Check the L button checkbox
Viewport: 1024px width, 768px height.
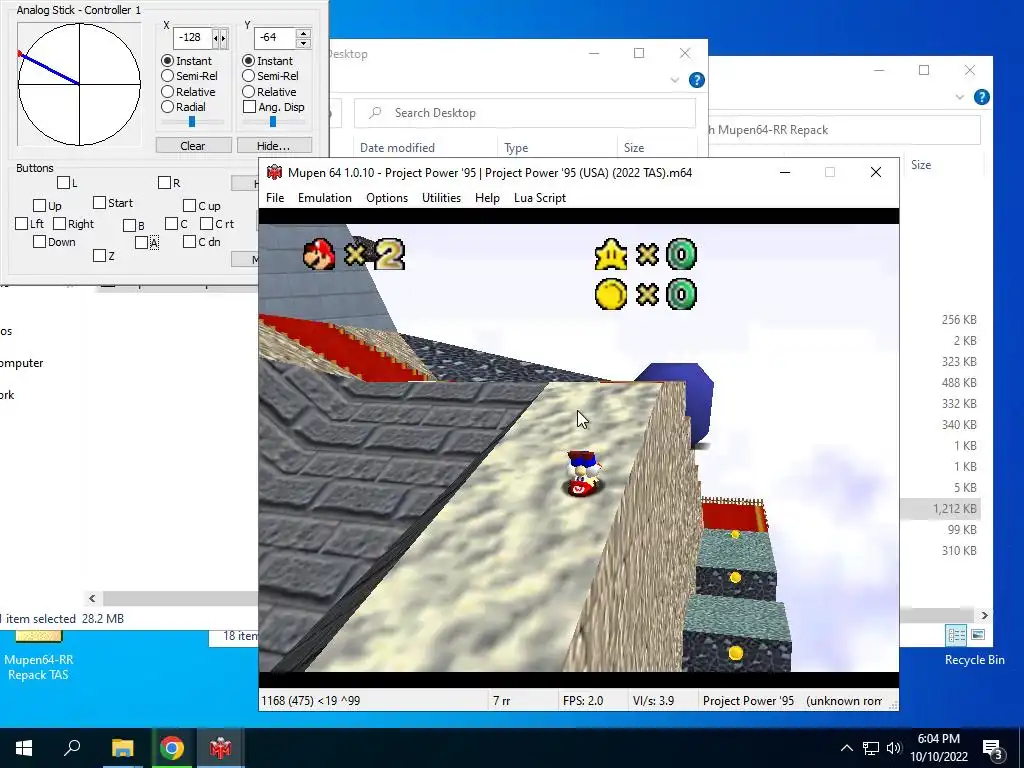click(63, 183)
